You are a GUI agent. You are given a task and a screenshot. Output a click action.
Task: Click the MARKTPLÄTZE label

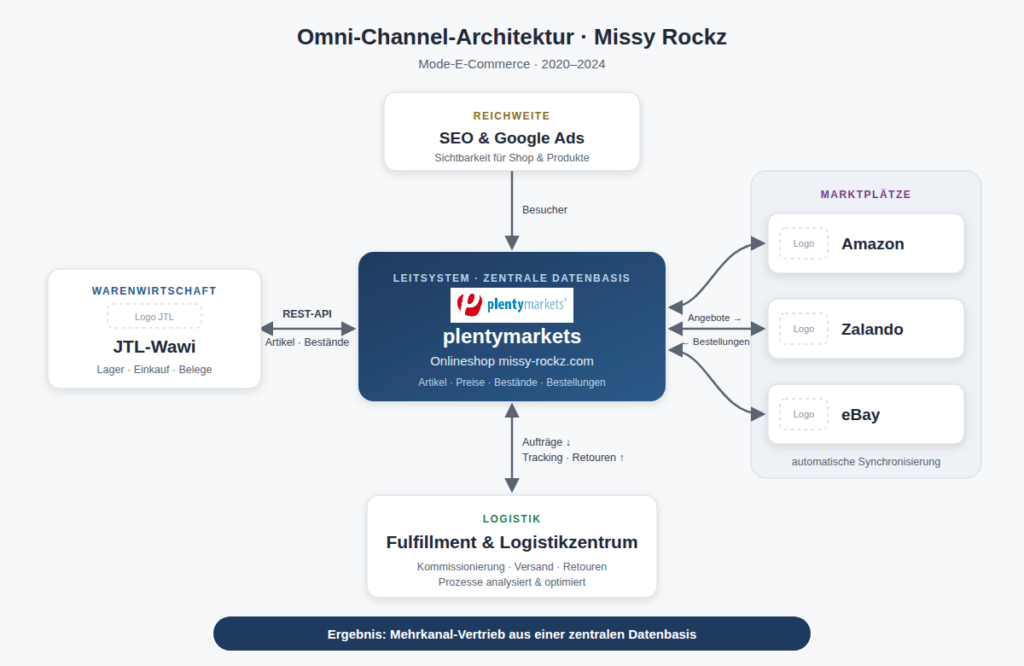[865, 194]
